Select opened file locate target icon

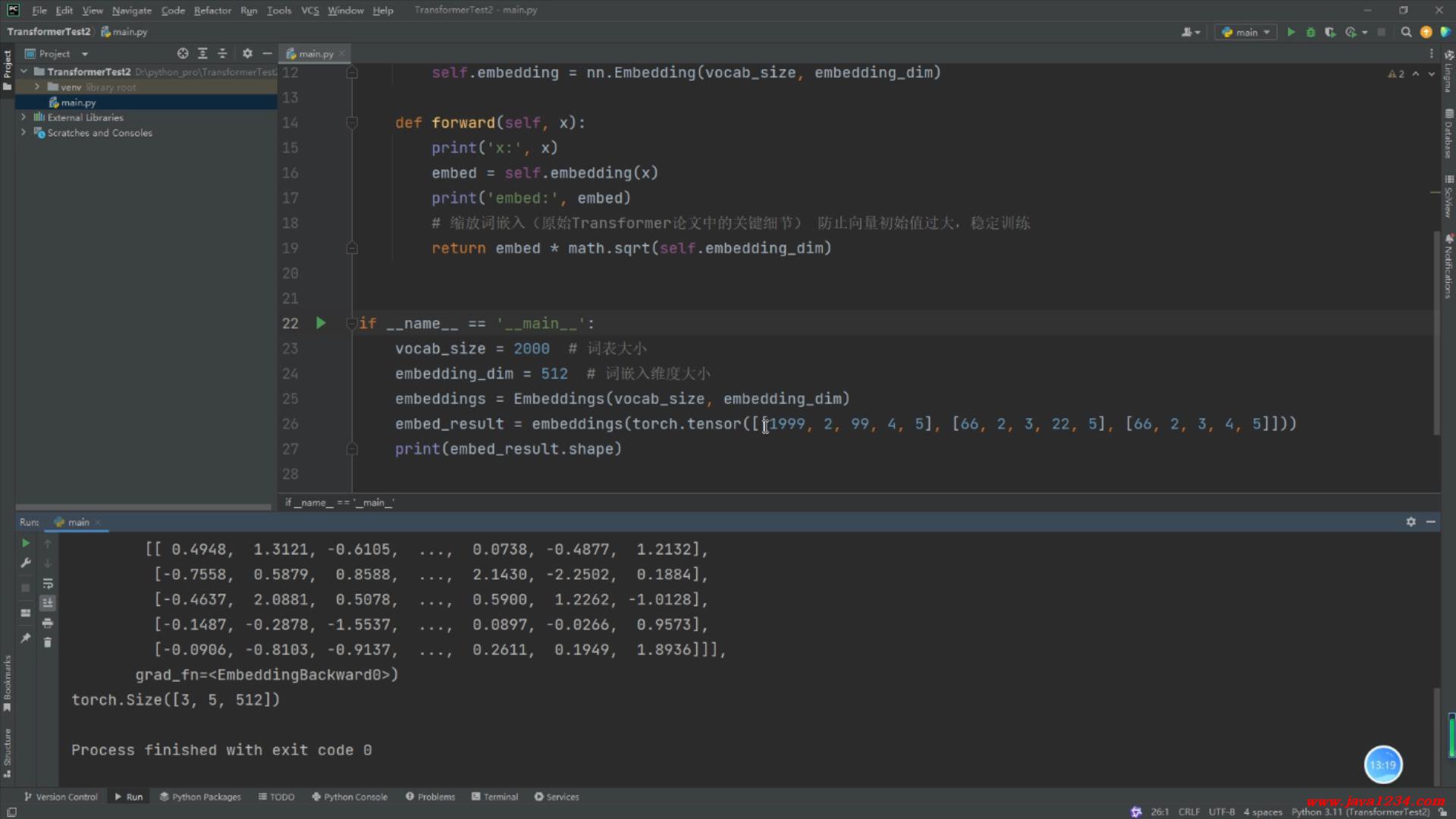(183, 54)
